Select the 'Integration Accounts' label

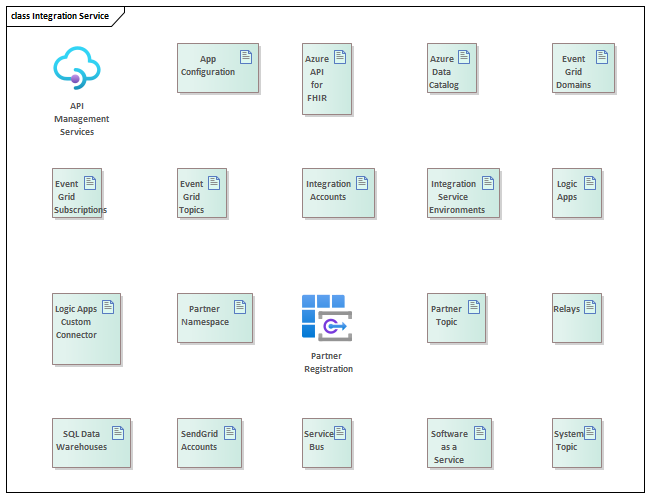(328, 190)
